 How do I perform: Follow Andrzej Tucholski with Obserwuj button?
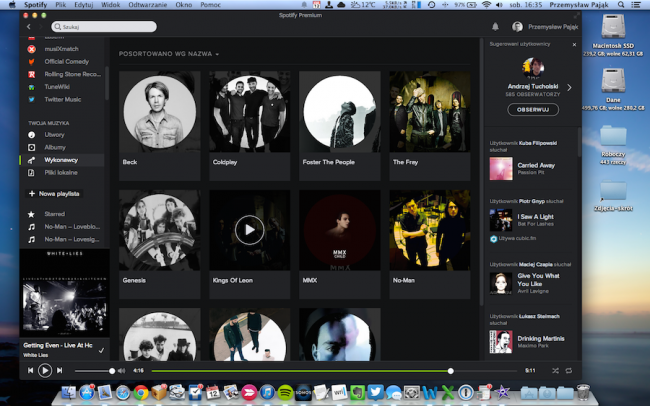(x=533, y=110)
